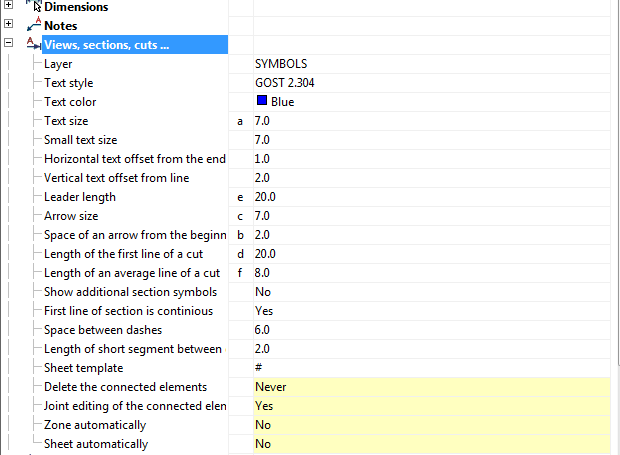Click the Dimensions category icon
The width and height of the screenshot is (620, 455).
pyautogui.click(x=34, y=6)
